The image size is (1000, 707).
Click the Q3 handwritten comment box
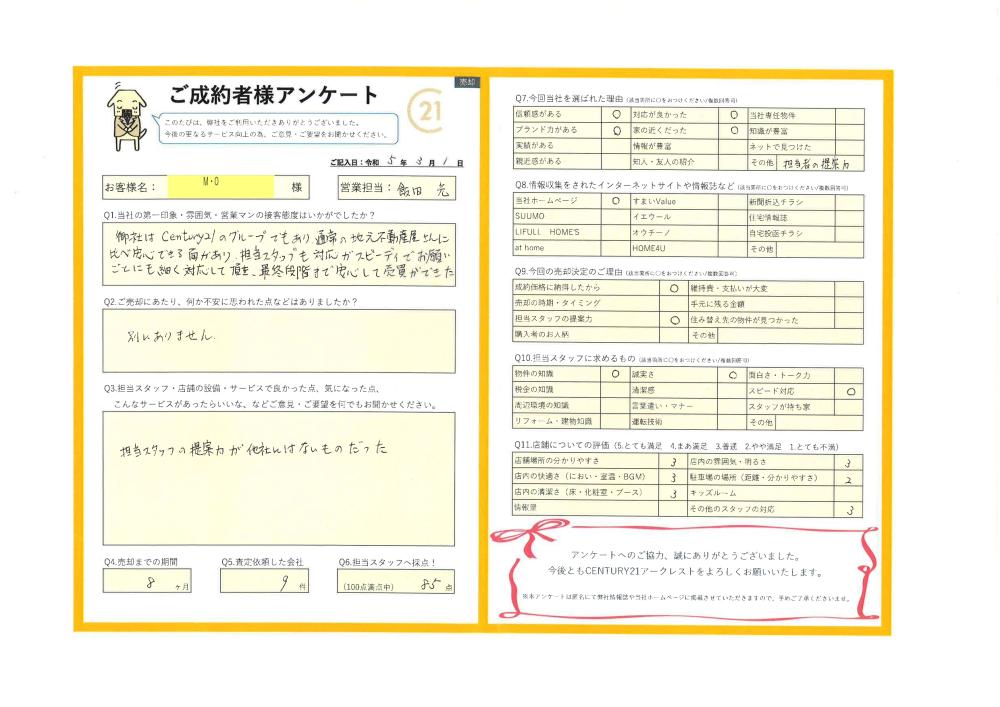pos(279,479)
